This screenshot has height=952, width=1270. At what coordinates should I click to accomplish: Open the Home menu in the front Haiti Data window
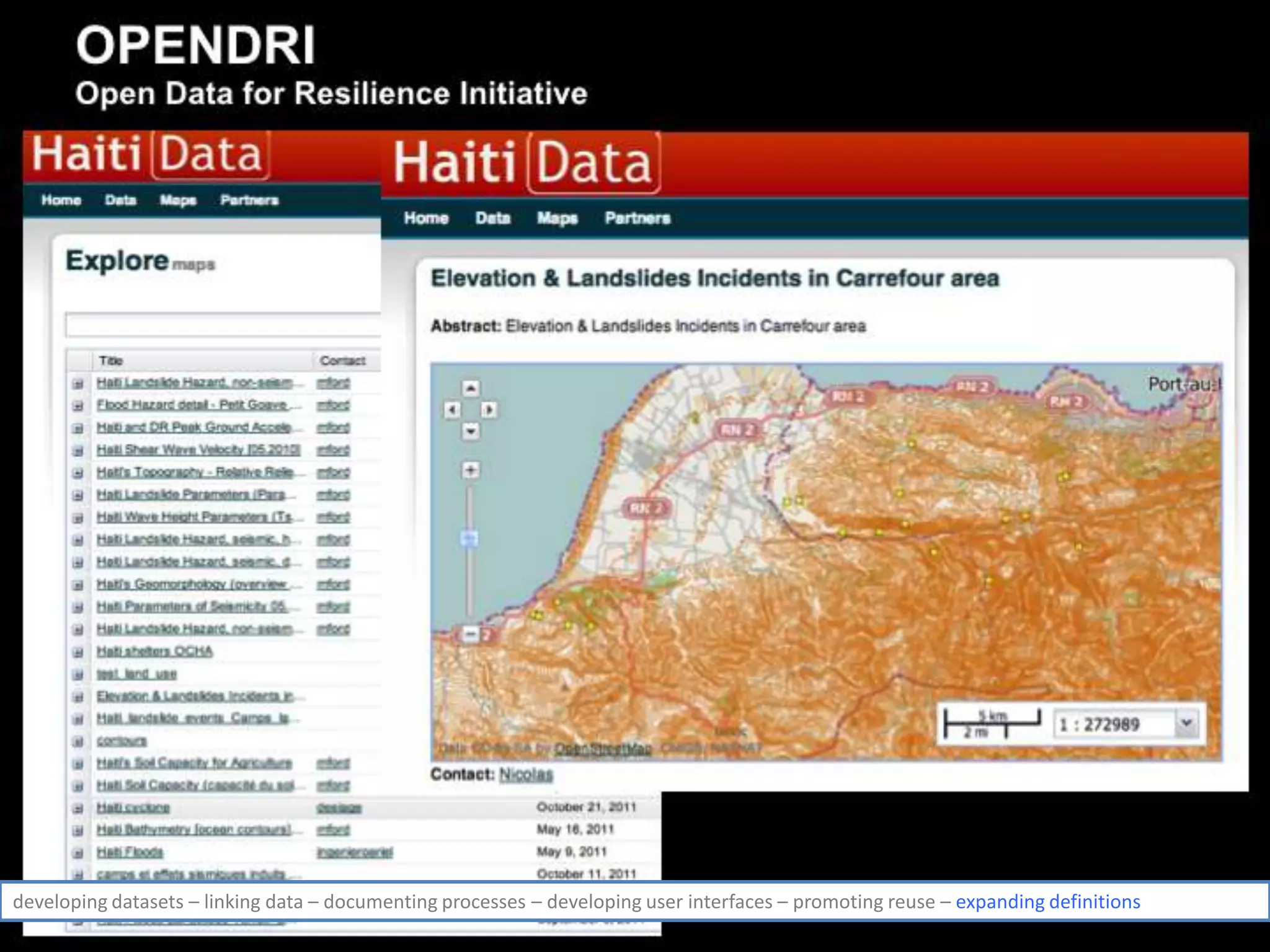[426, 218]
